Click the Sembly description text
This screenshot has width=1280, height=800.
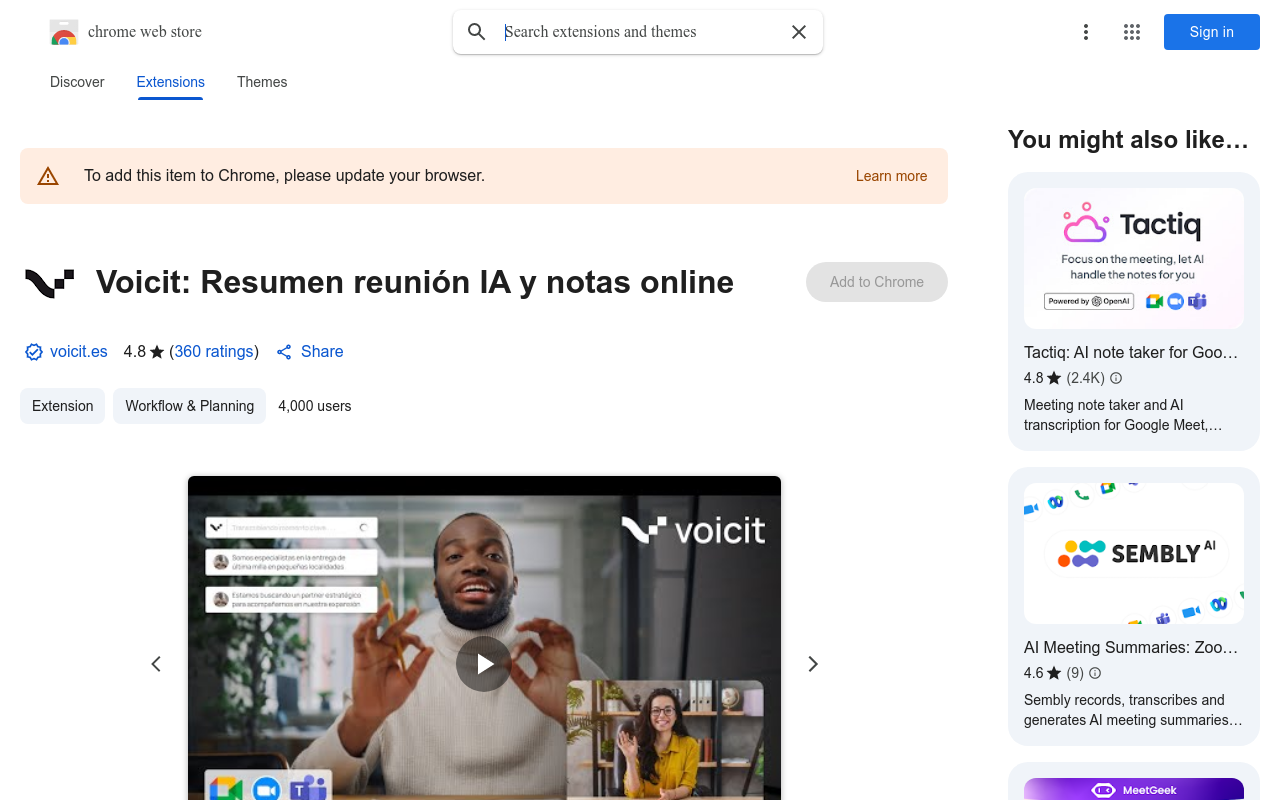tap(1133, 710)
